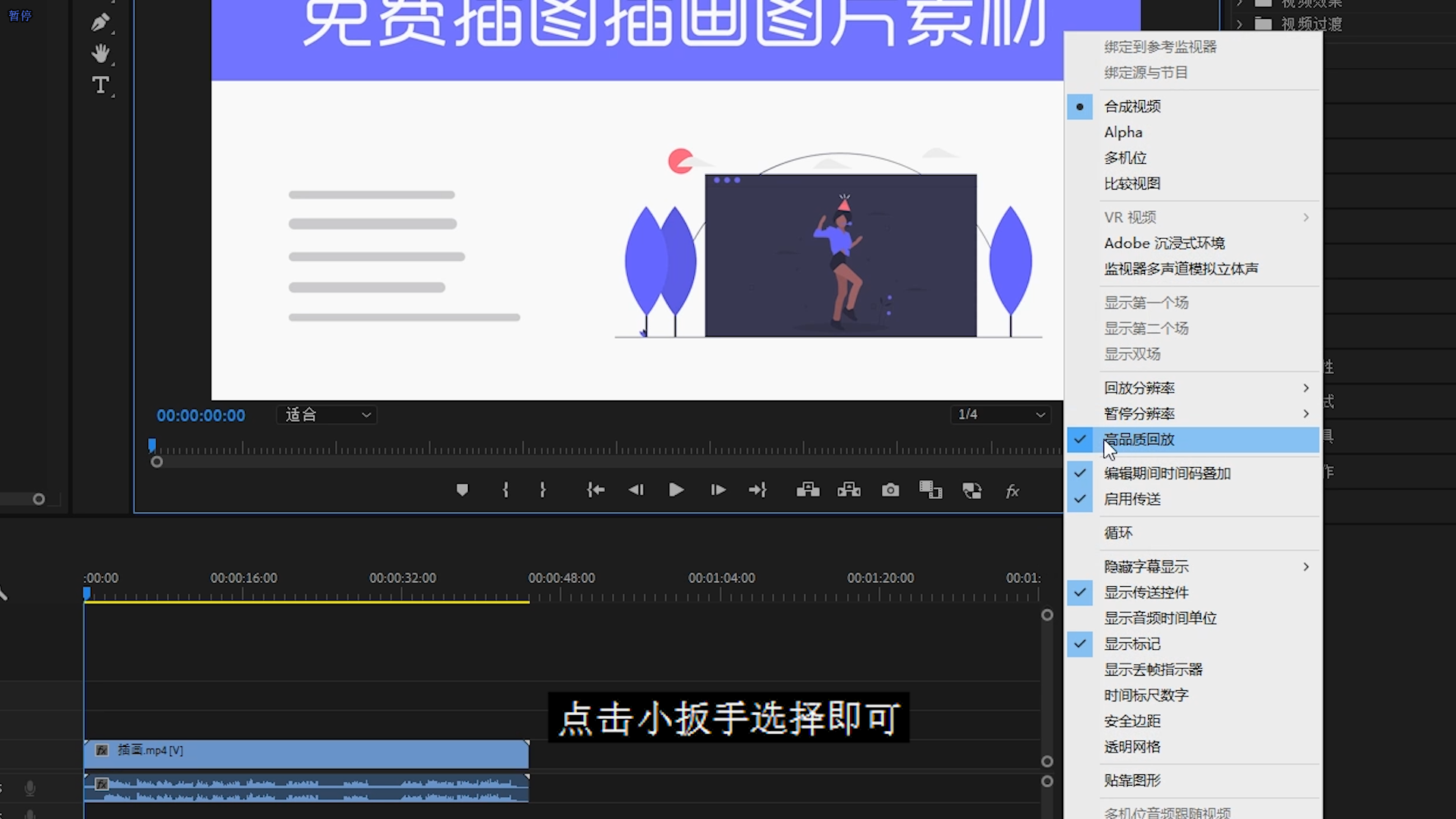The image size is (1456, 819).
Task: Go to In point
Action: (x=595, y=491)
